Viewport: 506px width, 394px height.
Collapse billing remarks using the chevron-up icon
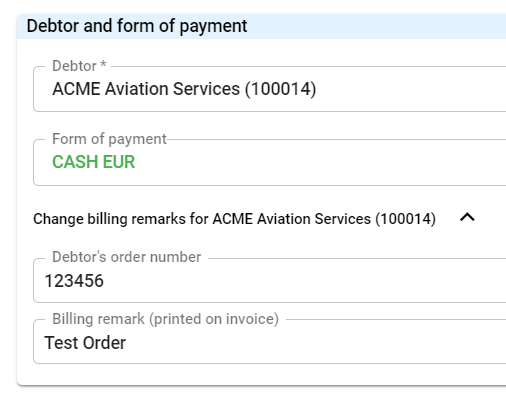[467, 218]
